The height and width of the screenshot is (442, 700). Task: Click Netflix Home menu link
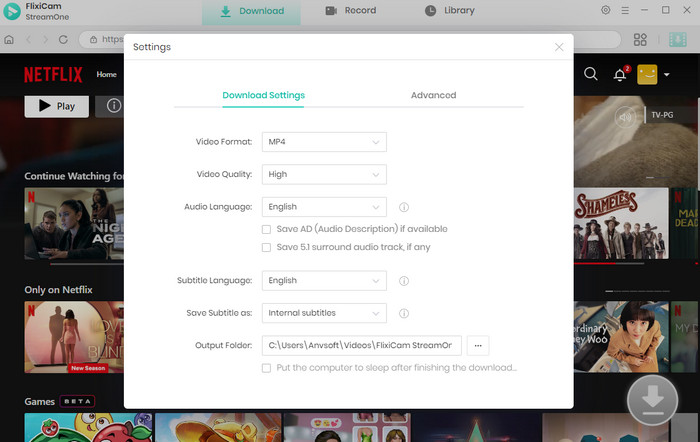point(106,75)
